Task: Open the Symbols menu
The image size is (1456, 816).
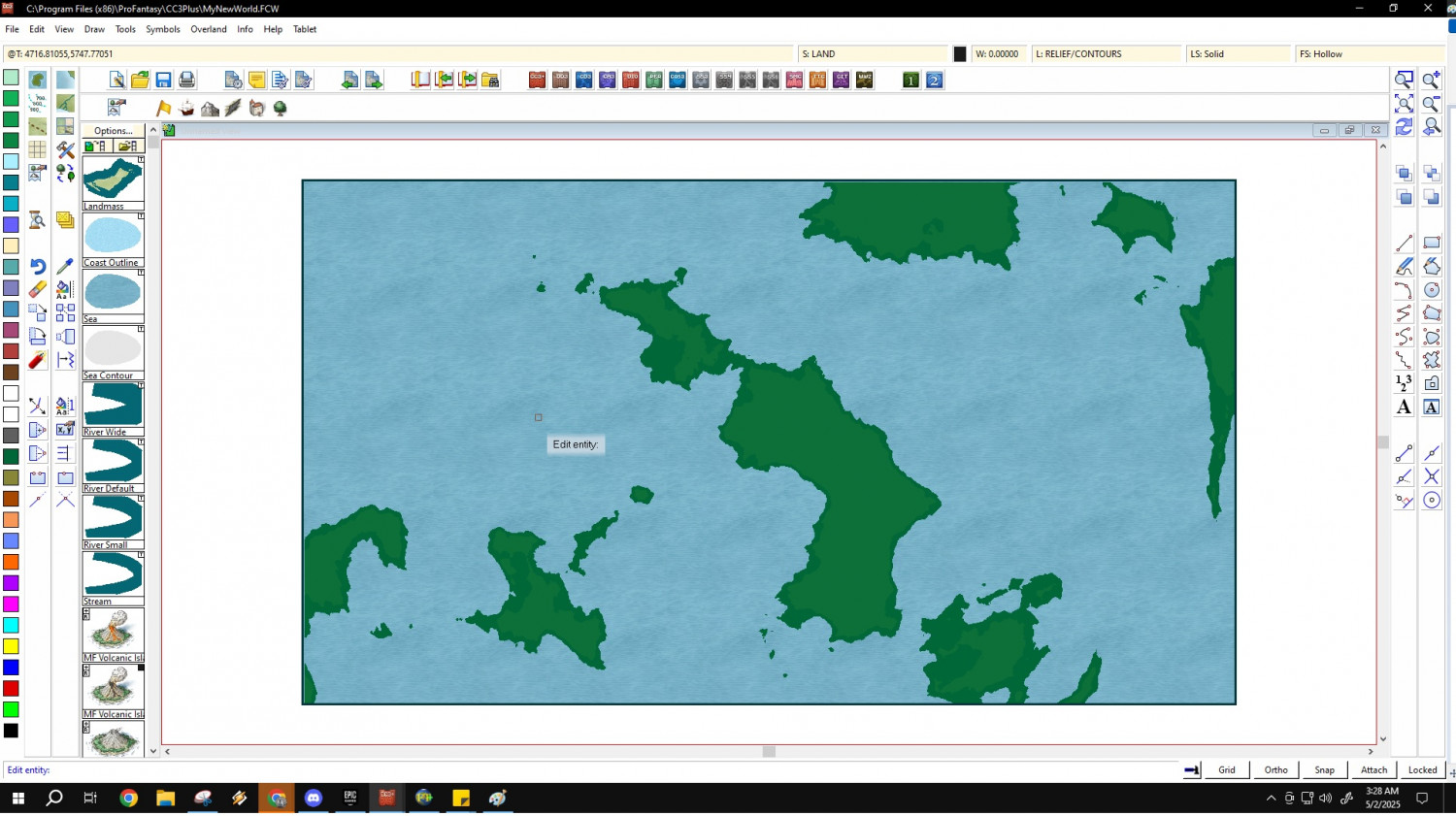Action: coord(163,29)
